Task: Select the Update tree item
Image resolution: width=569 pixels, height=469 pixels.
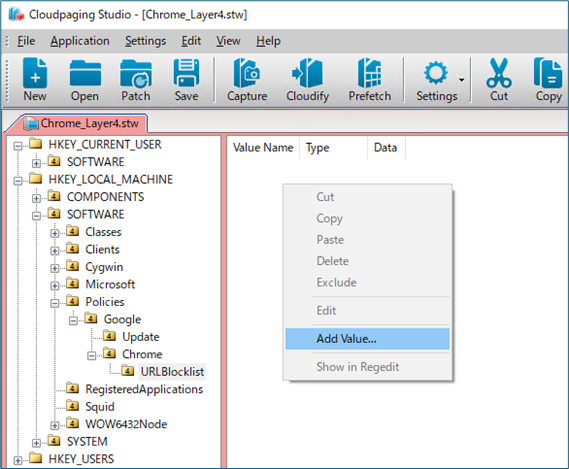Action: [141, 337]
